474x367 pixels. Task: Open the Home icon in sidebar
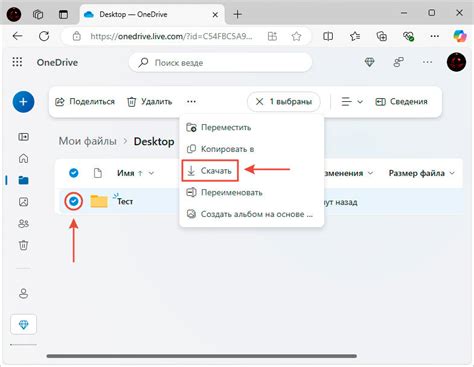point(23,158)
